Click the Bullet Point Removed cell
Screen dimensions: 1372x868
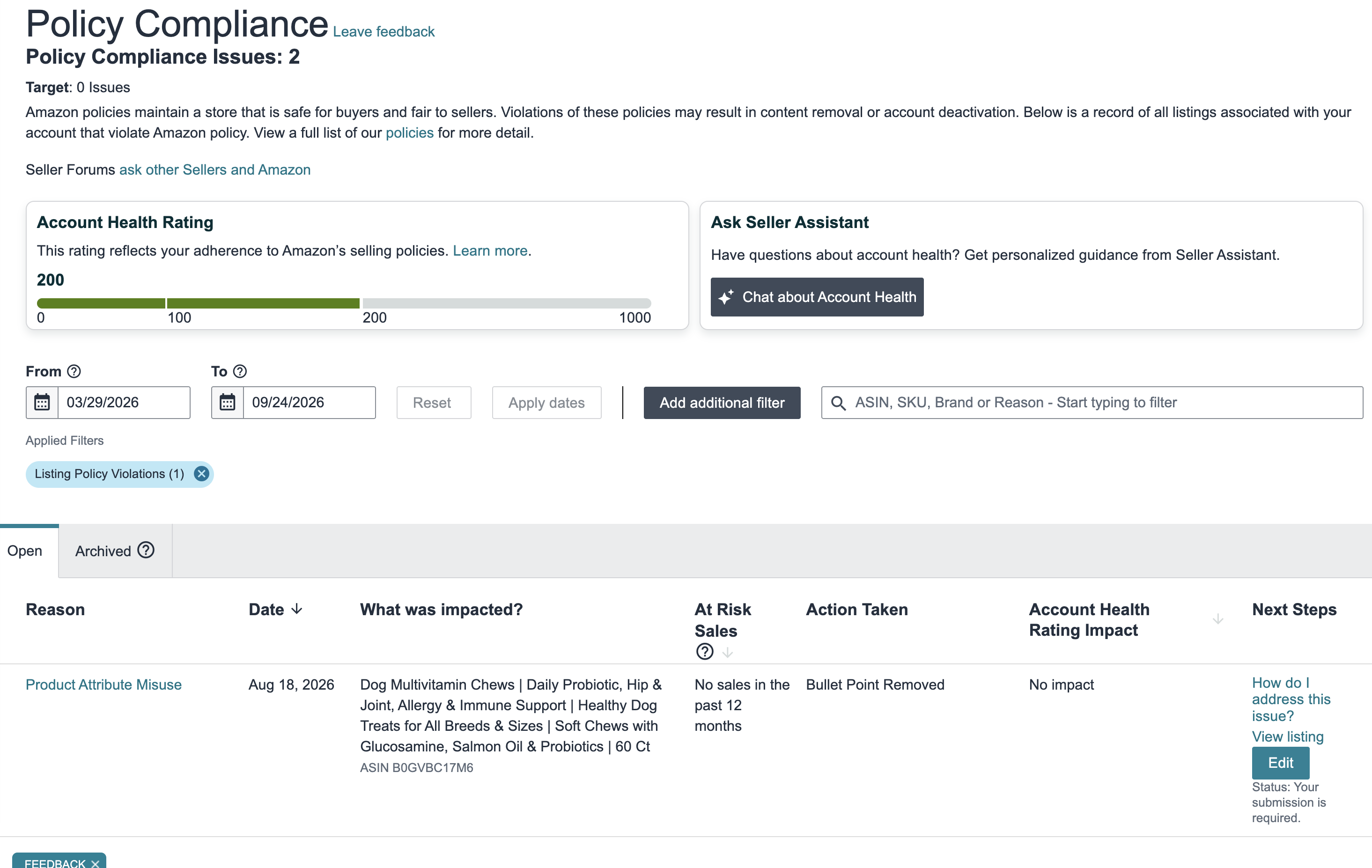(875, 684)
